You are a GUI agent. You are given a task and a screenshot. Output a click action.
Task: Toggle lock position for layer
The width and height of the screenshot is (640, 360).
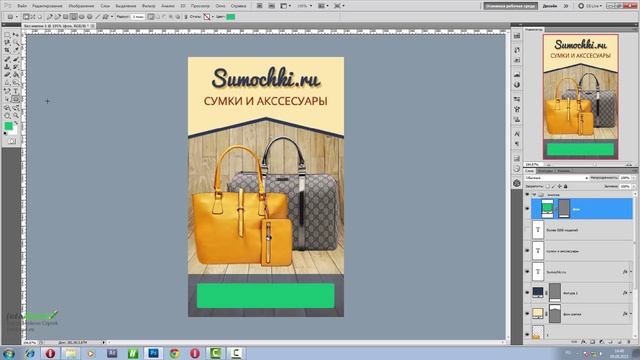click(560, 186)
